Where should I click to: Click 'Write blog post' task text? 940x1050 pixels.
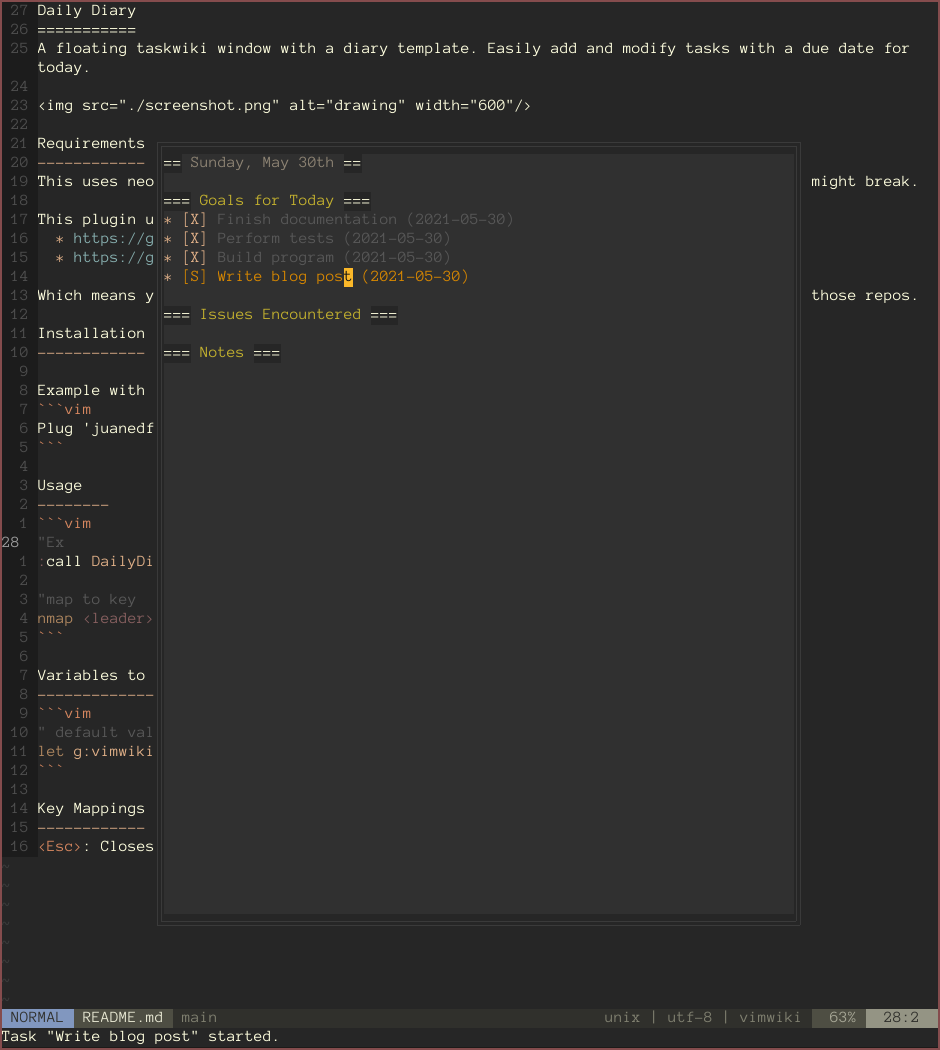click(285, 277)
